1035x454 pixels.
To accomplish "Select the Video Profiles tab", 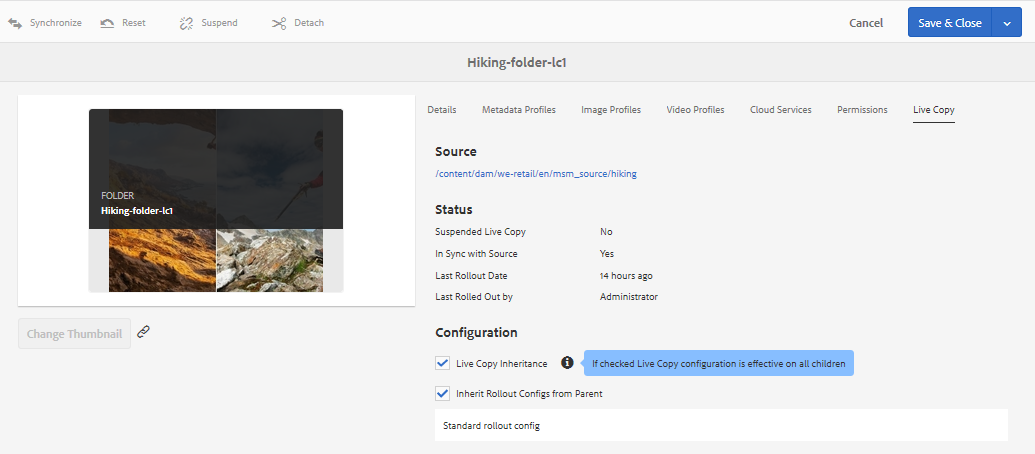I will 695,110.
